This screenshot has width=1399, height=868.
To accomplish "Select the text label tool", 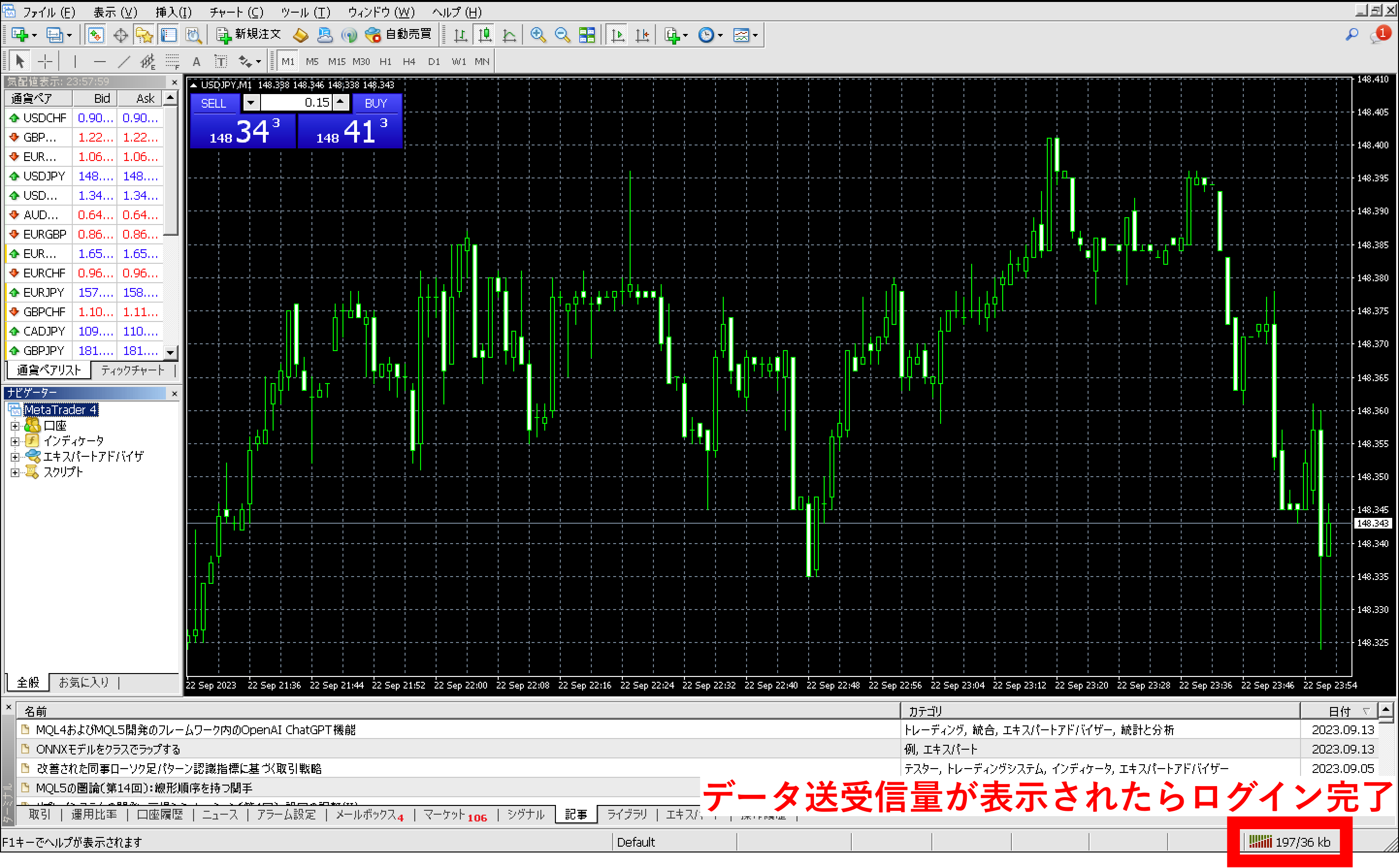I will [x=221, y=61].
